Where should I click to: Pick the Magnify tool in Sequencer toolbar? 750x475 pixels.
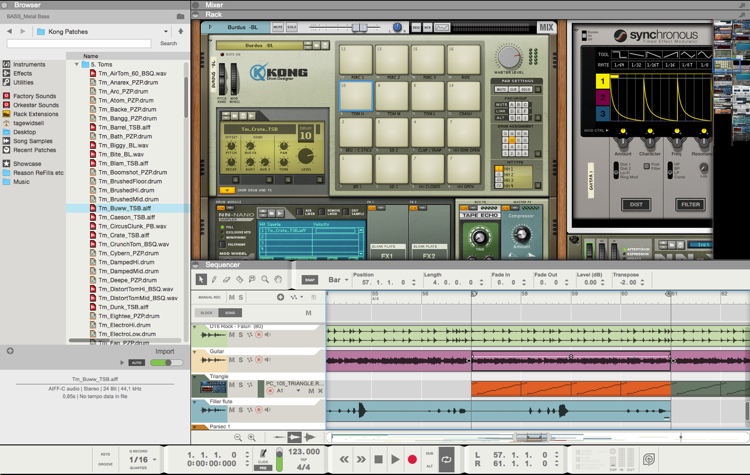click(264, 279)
